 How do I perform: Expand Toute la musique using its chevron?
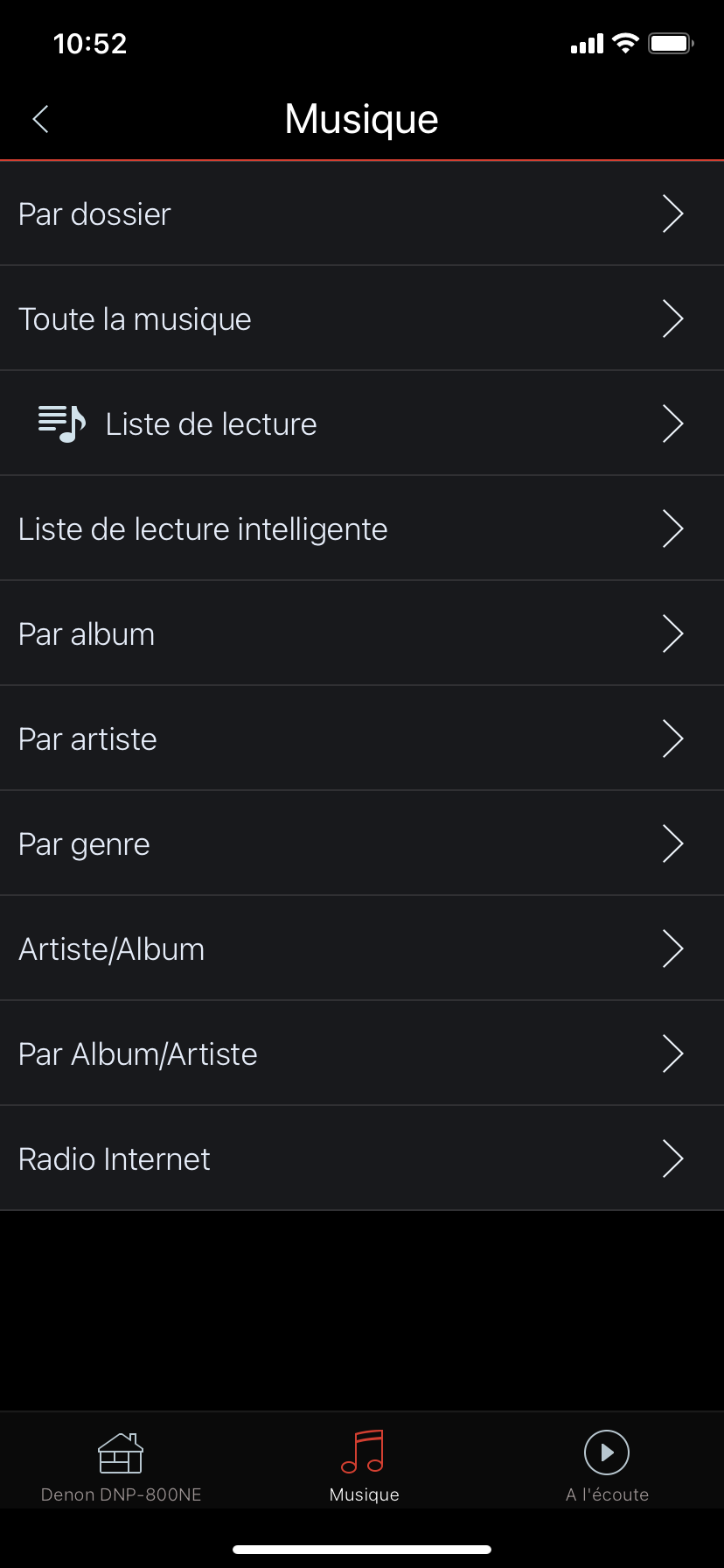(x=672, y=318)
